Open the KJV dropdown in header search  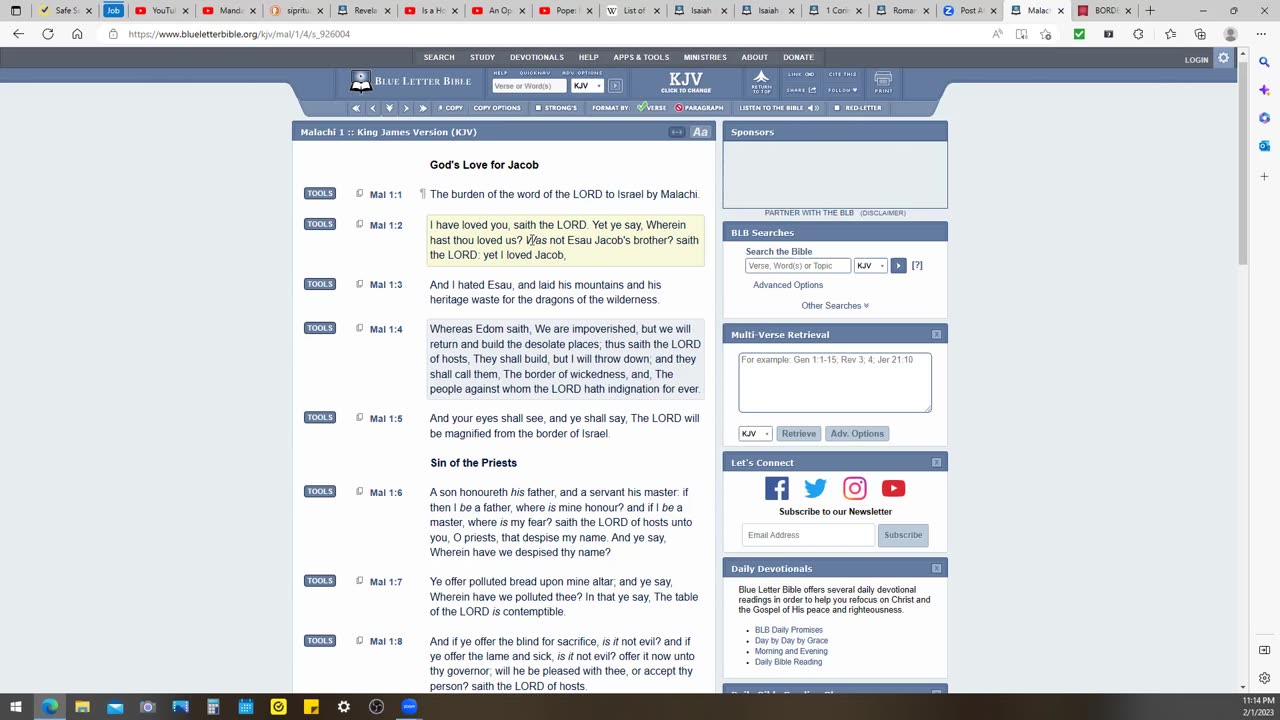[587, 86]
